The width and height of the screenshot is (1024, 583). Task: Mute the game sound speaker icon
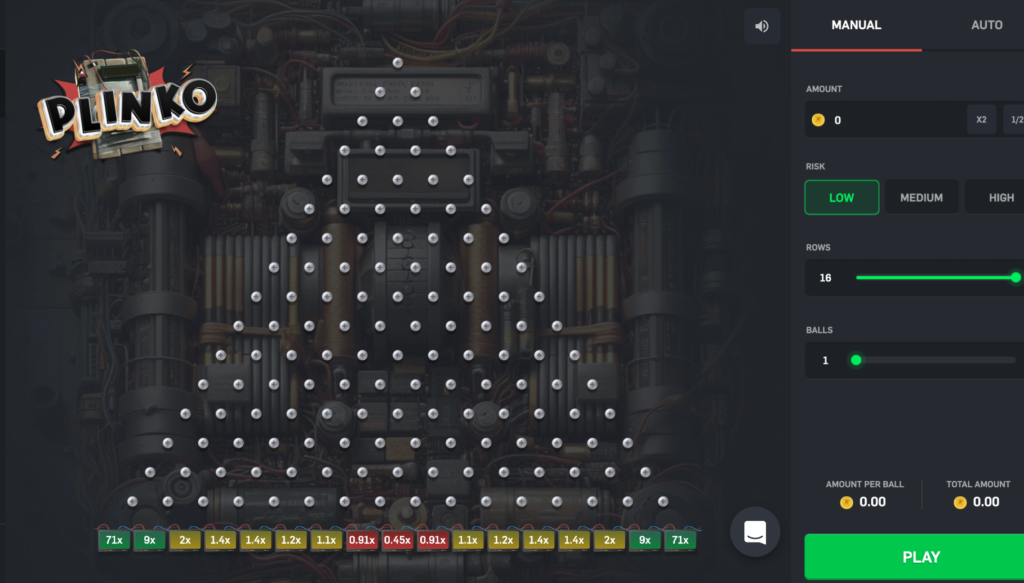pyautogui.click(x=761, y=26)
